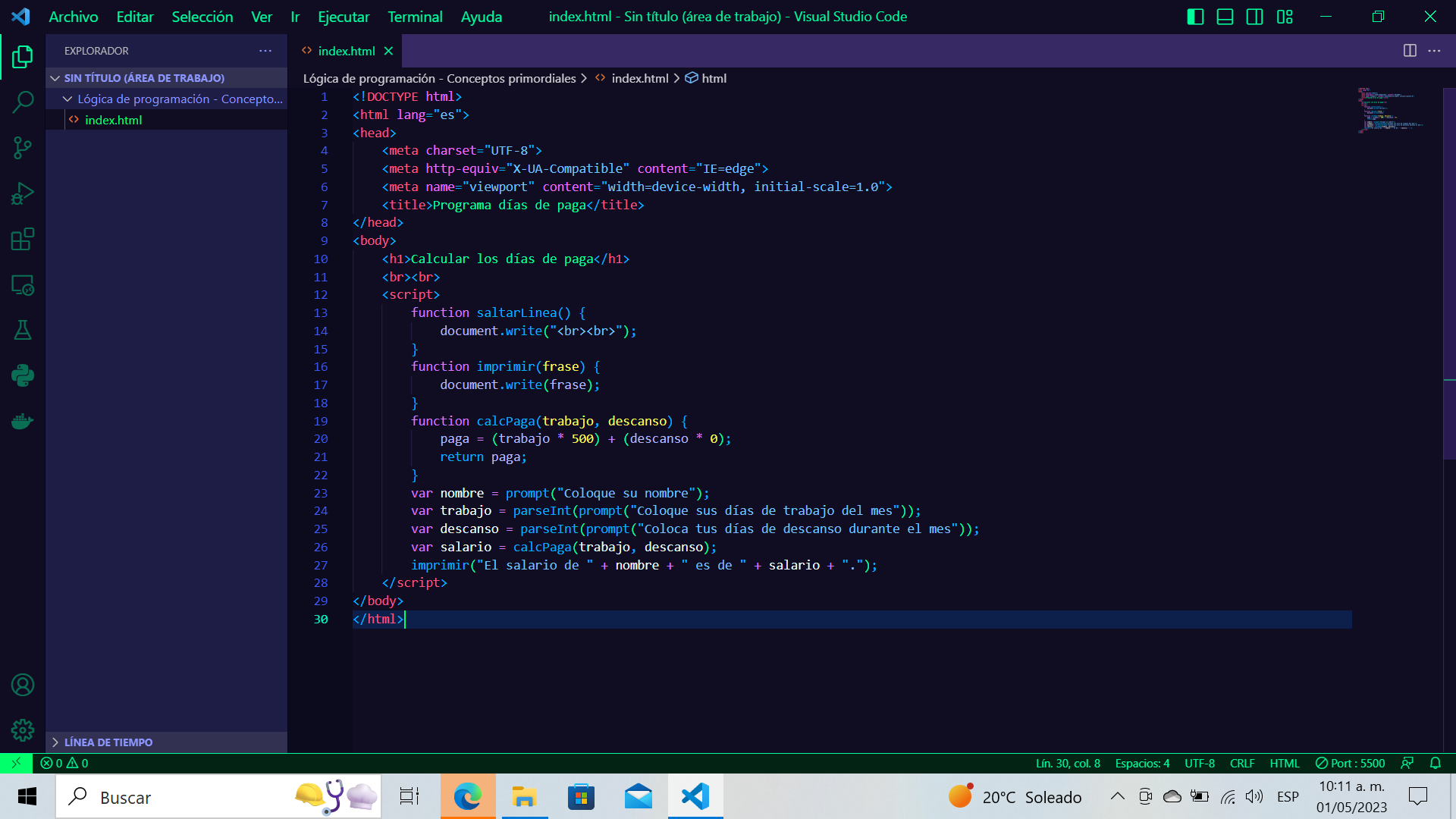Screen dimensions: 1456x819
Task: Open the volume control in system tray
Action: (x=1254, y=796)
